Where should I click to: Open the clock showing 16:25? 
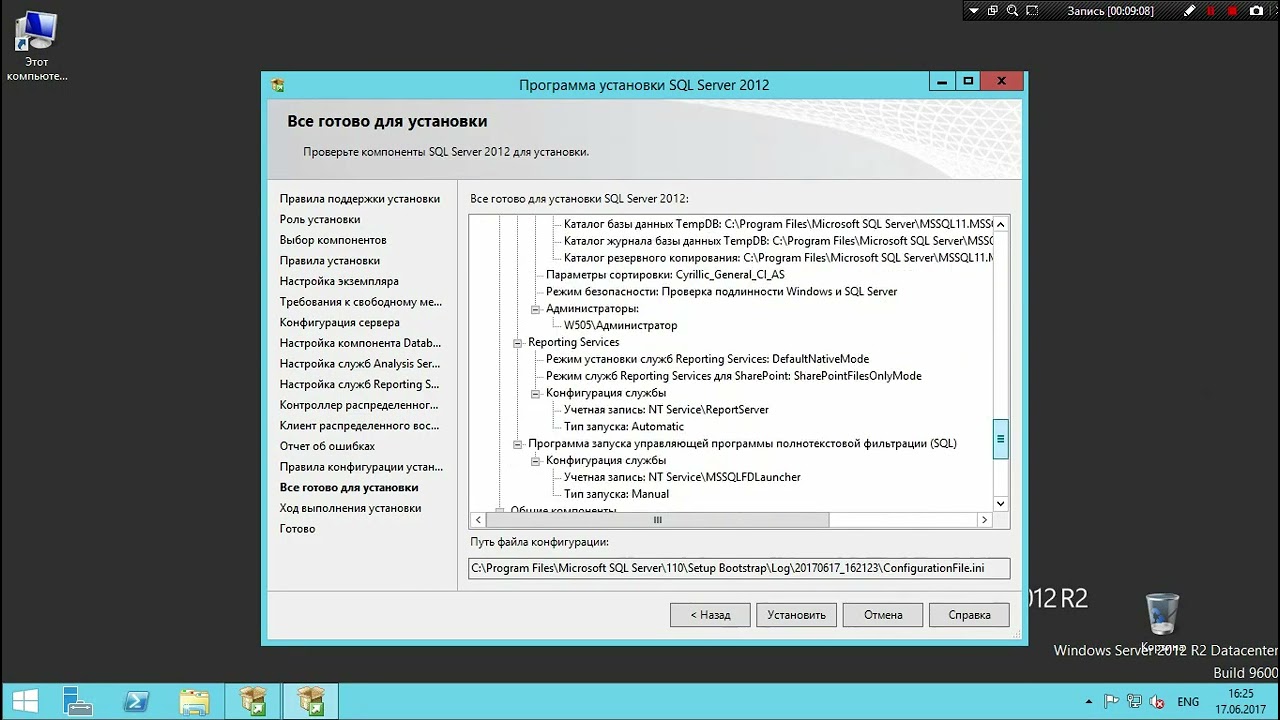pyautogui.click(x=1241, y=701)
